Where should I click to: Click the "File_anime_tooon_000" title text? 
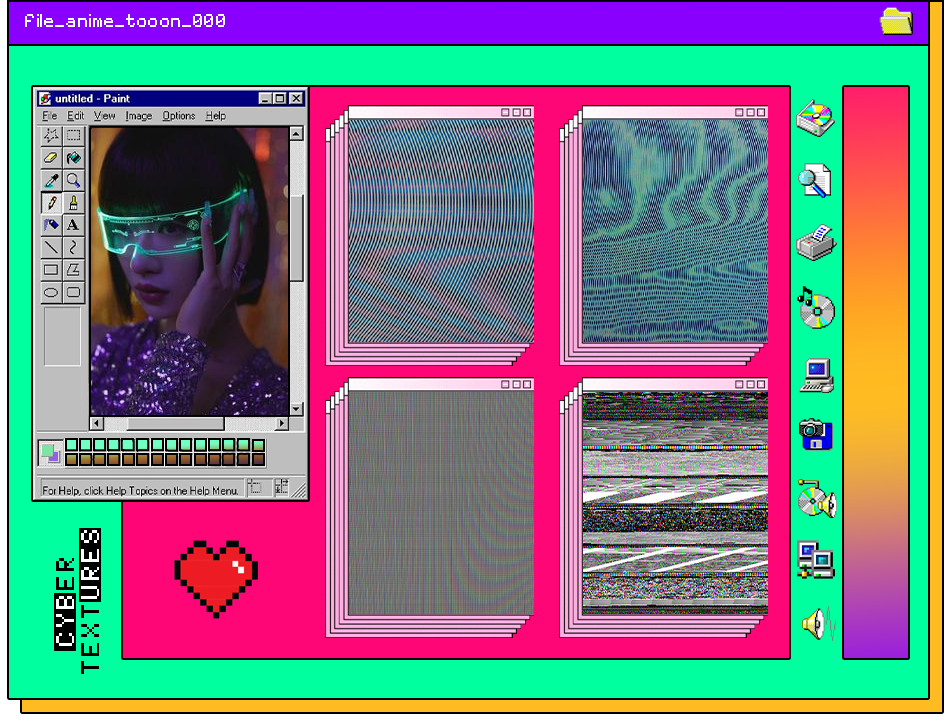point(124,22)
